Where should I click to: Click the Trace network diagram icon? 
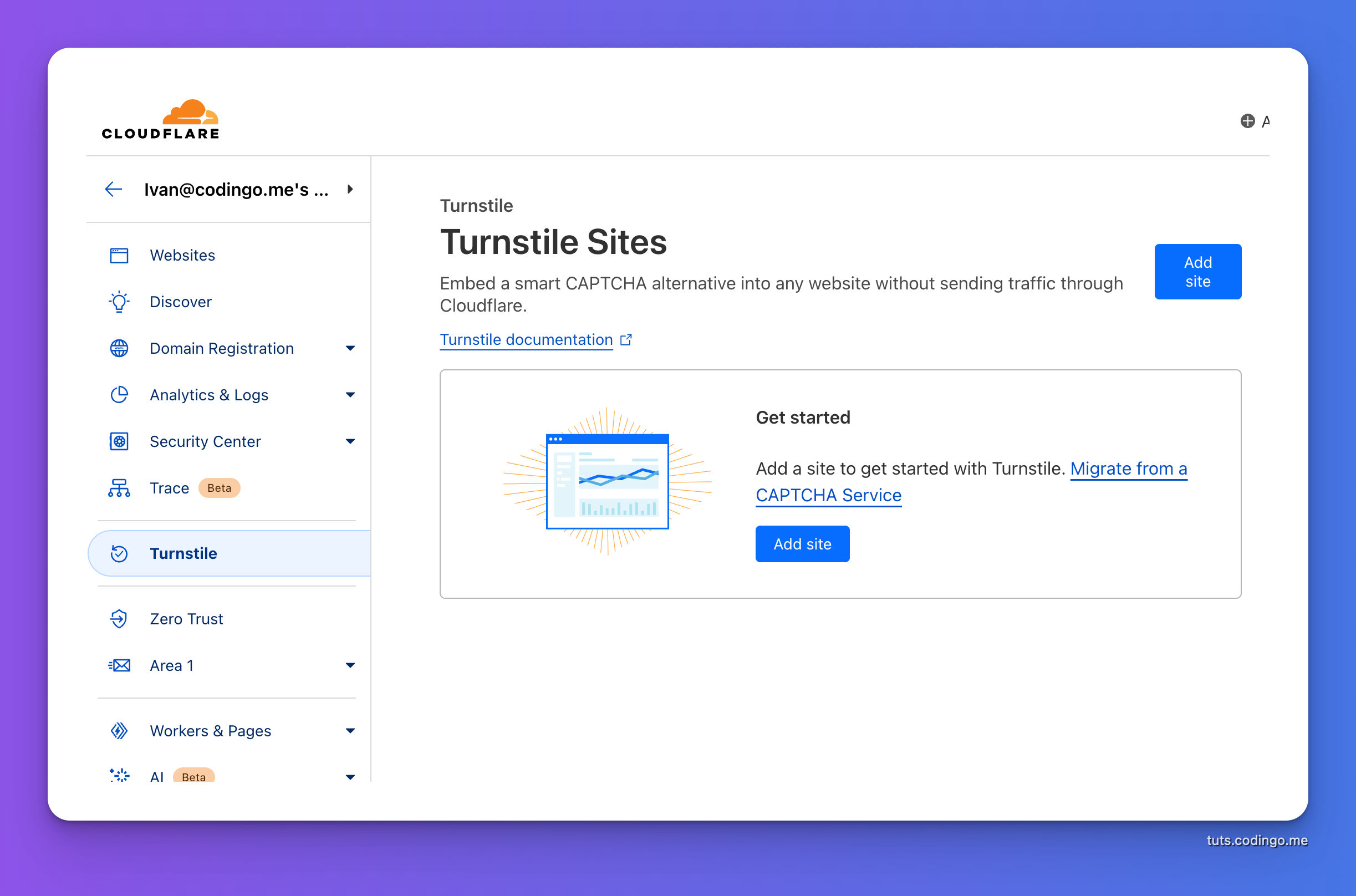pyautogui.click(x=119, y=488)
